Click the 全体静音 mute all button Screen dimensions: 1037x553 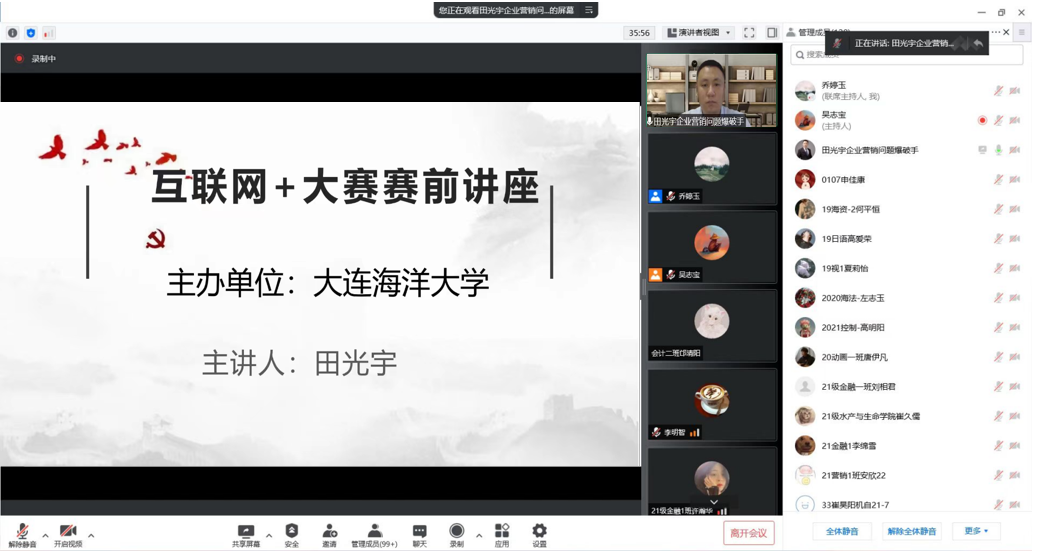842,532
